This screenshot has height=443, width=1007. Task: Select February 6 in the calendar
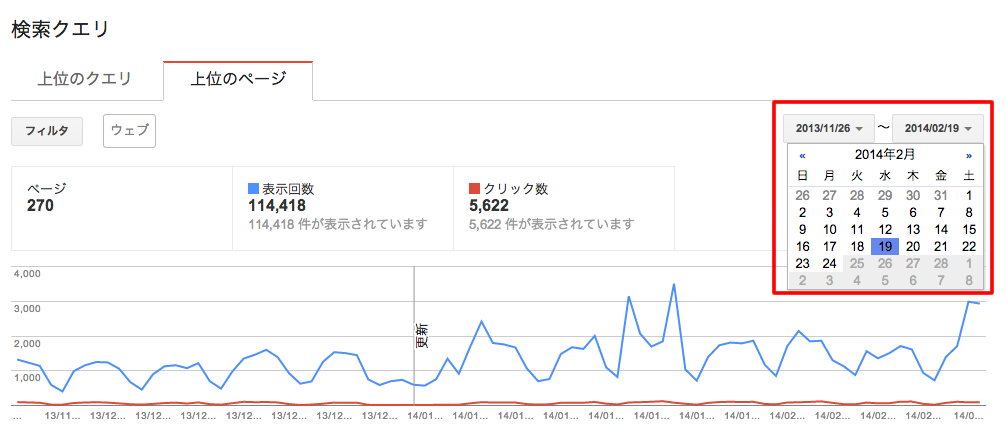(913, 213)
